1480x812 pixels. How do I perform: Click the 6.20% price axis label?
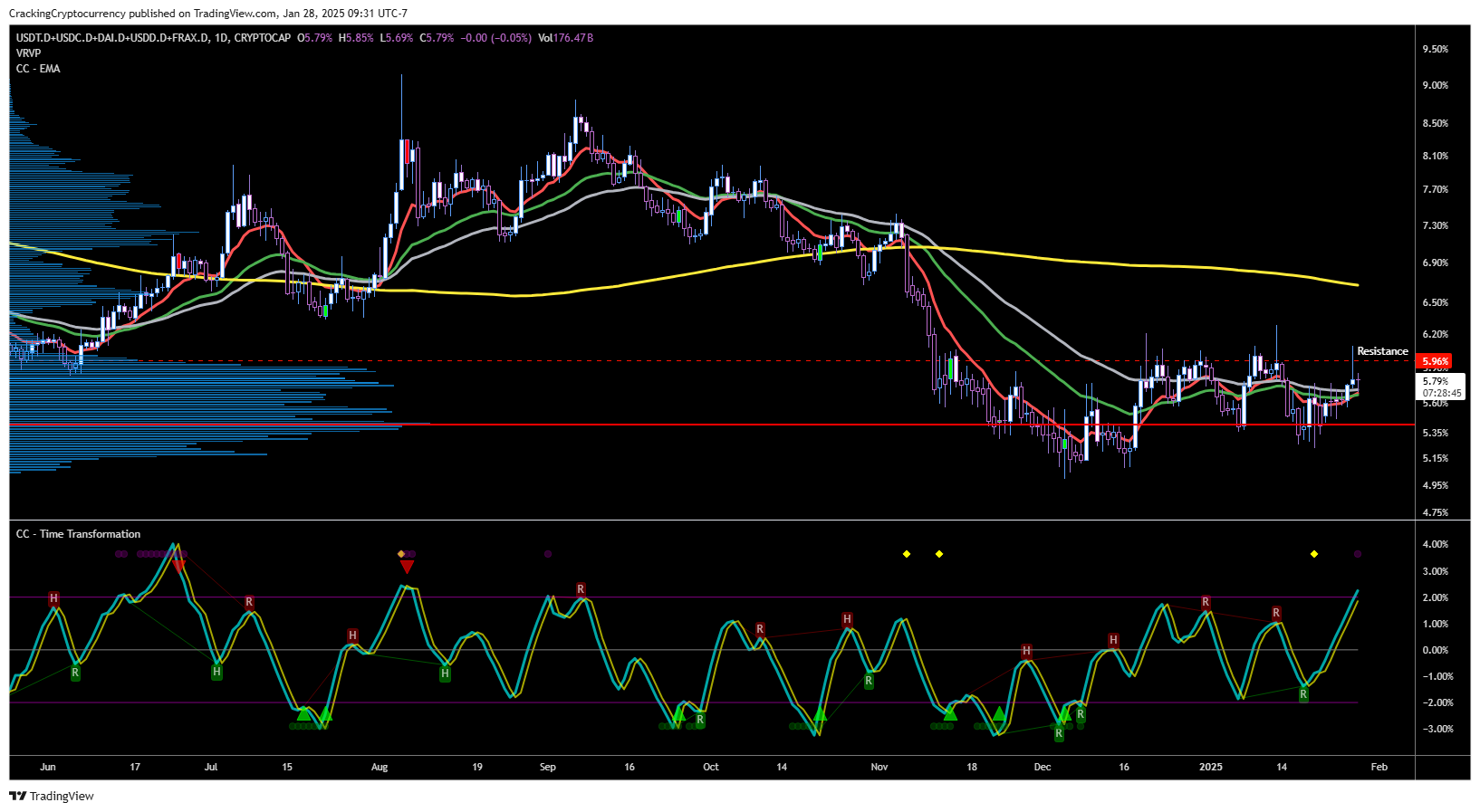click(x=1436, y=334)
